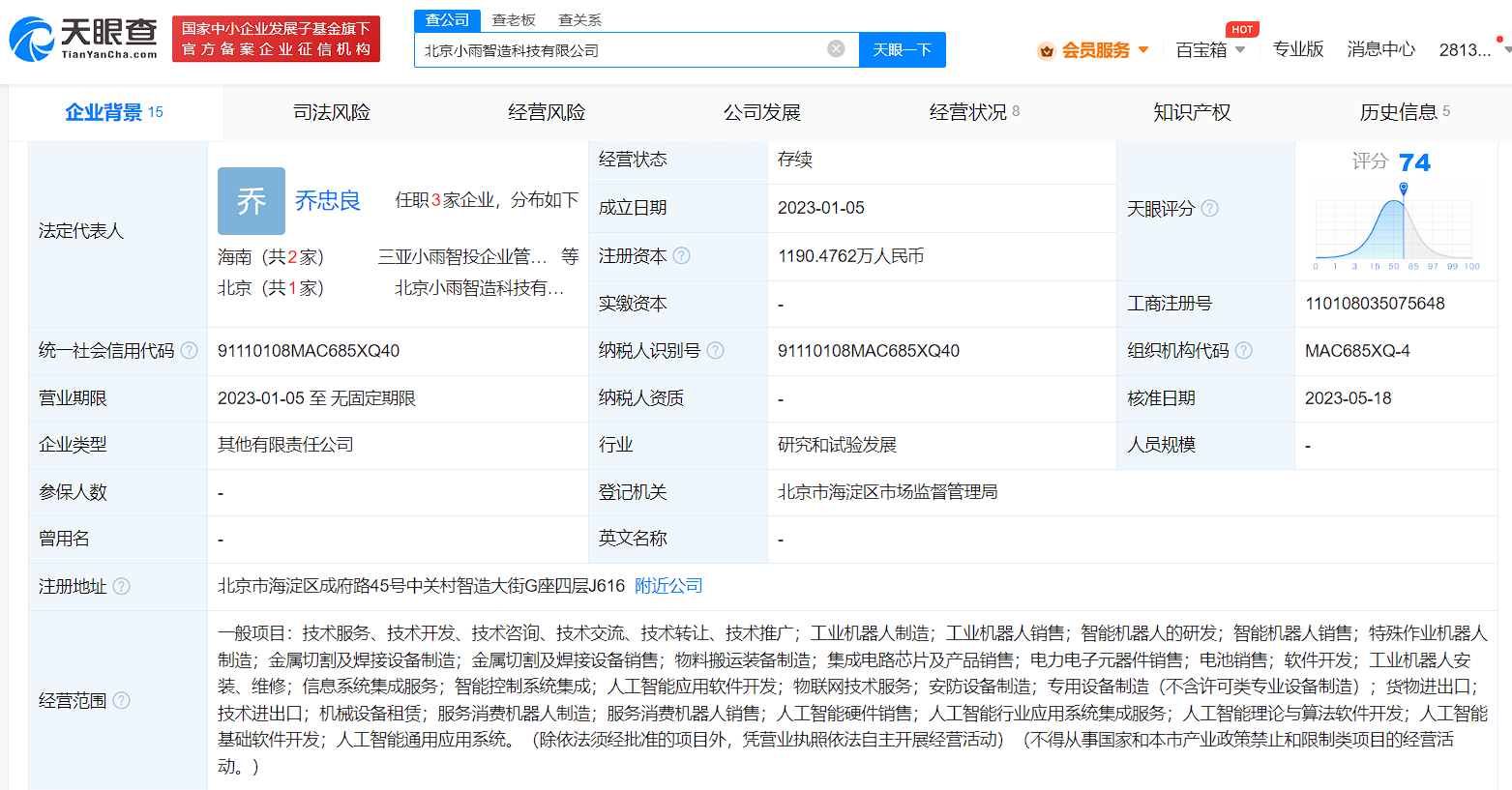The image size is (1512, 790).
Task: Open help icon beside 注册资本
Action: pyautogui.click(x=681, y=255)
